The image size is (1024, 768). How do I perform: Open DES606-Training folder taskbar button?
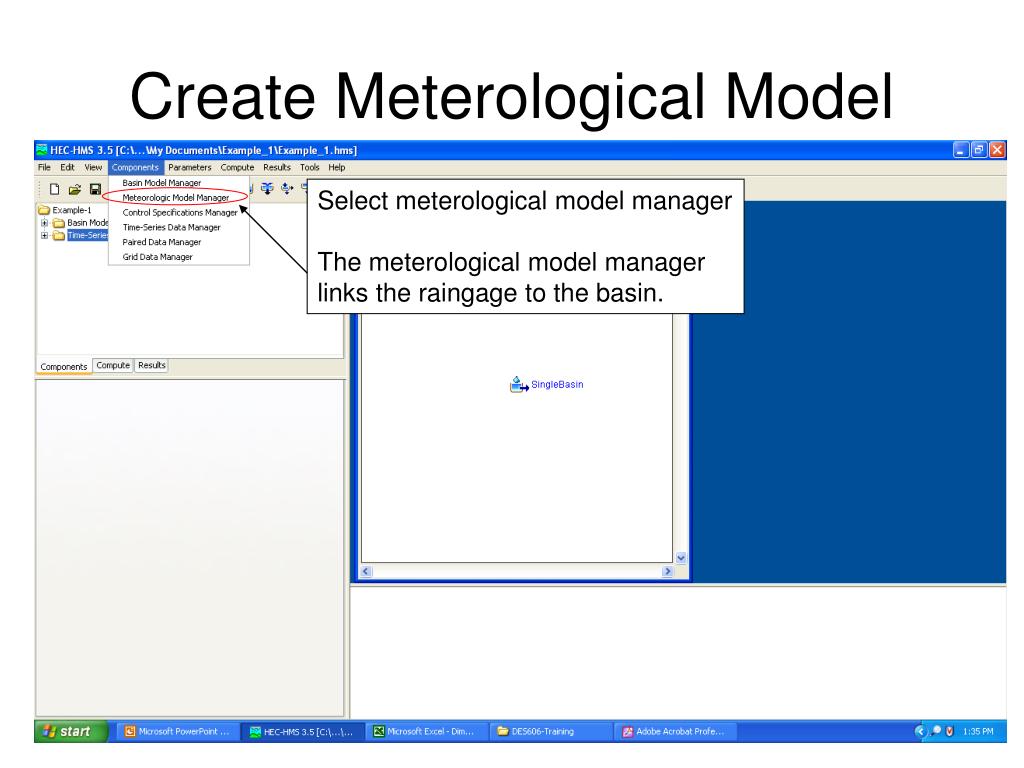click(551, 731)
